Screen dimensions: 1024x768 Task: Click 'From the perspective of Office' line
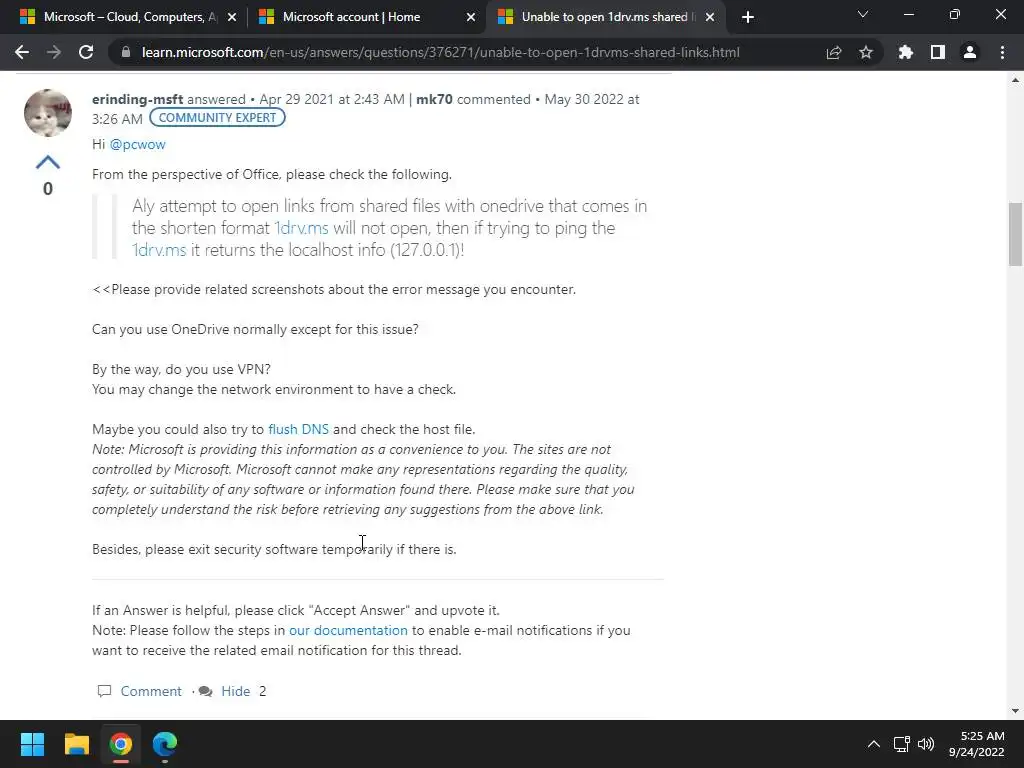272,174
